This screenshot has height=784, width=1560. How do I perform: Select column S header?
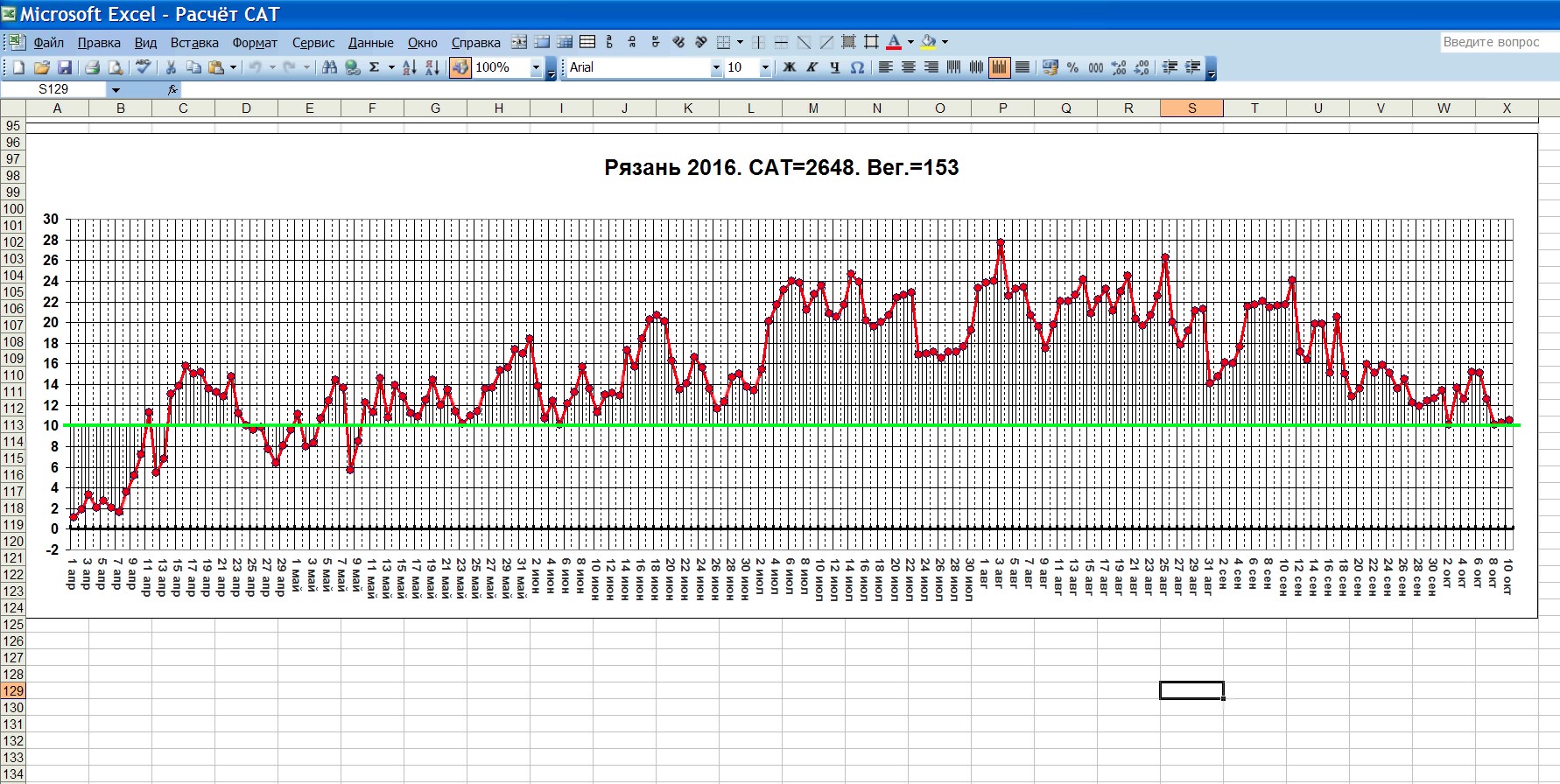pos(1191,108)
